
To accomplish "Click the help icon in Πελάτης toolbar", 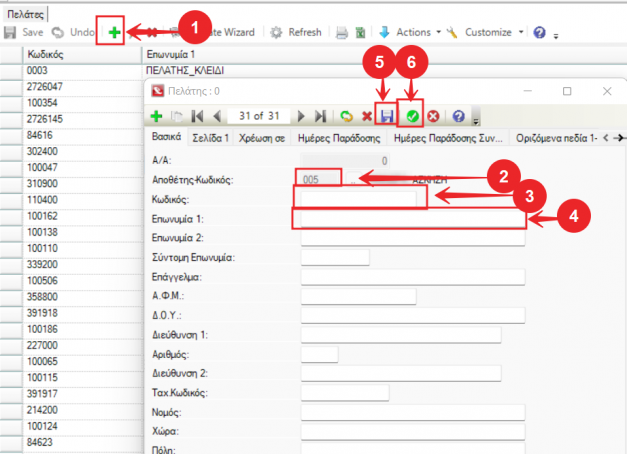I will (x=458, y=116).
